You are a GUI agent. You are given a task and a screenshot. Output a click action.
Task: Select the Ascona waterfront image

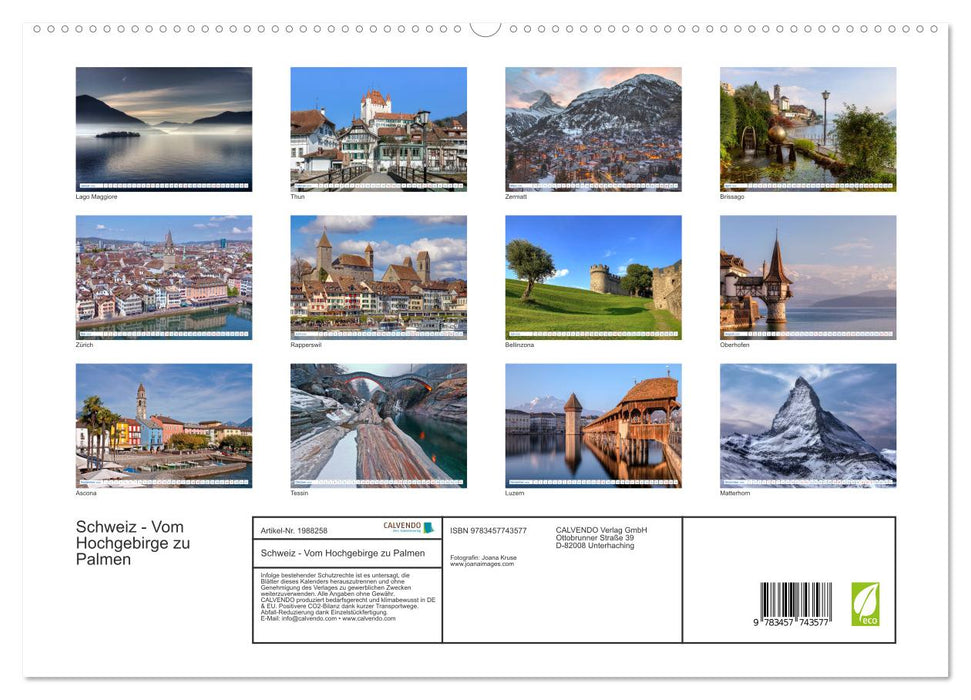click(164, 426)
